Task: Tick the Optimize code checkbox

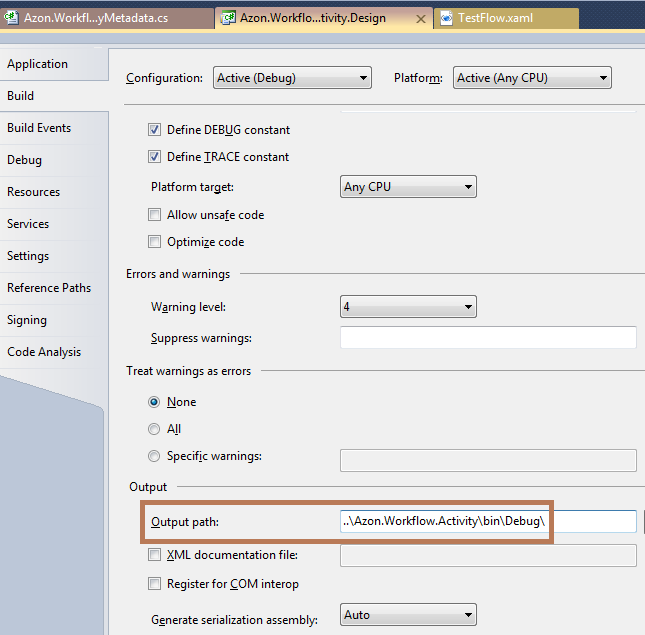Action: (155, 242)
